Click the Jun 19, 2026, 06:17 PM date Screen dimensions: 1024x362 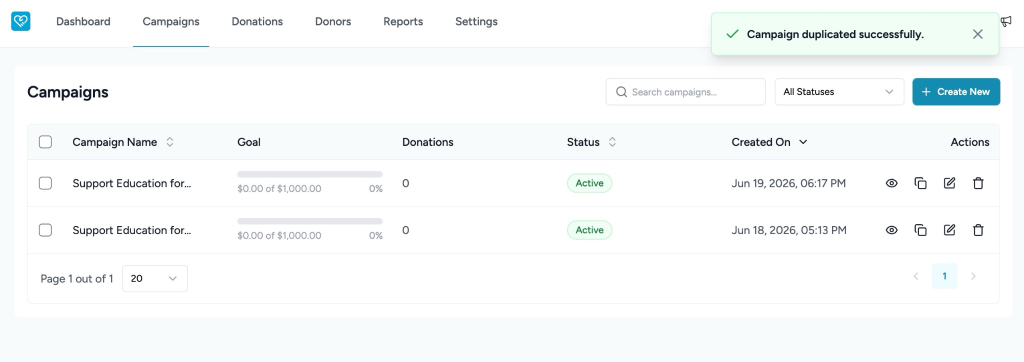tap(789, 184)
